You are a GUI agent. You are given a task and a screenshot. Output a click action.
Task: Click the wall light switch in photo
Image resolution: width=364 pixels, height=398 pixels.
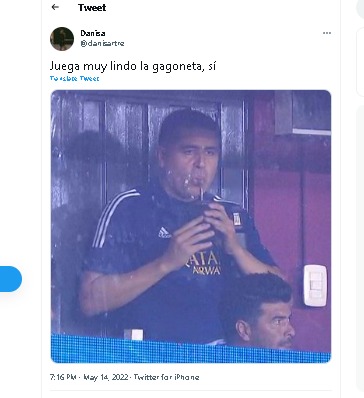tap(315, 285)
